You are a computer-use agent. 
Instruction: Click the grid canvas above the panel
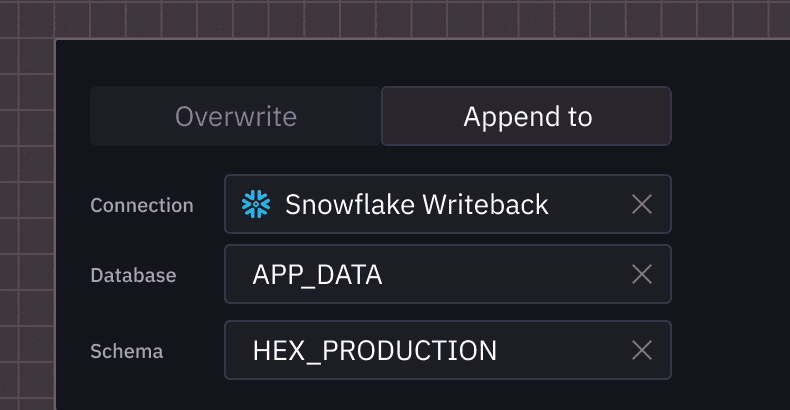click(400, 18)
